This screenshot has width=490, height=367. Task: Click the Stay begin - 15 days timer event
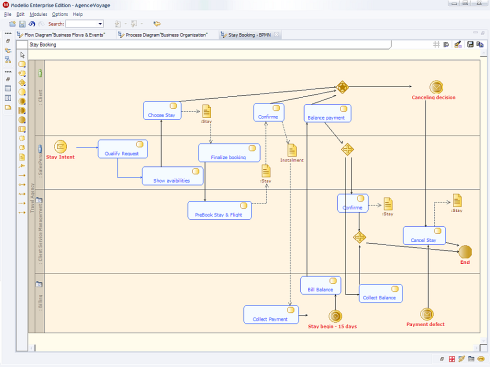click(335, 316)
